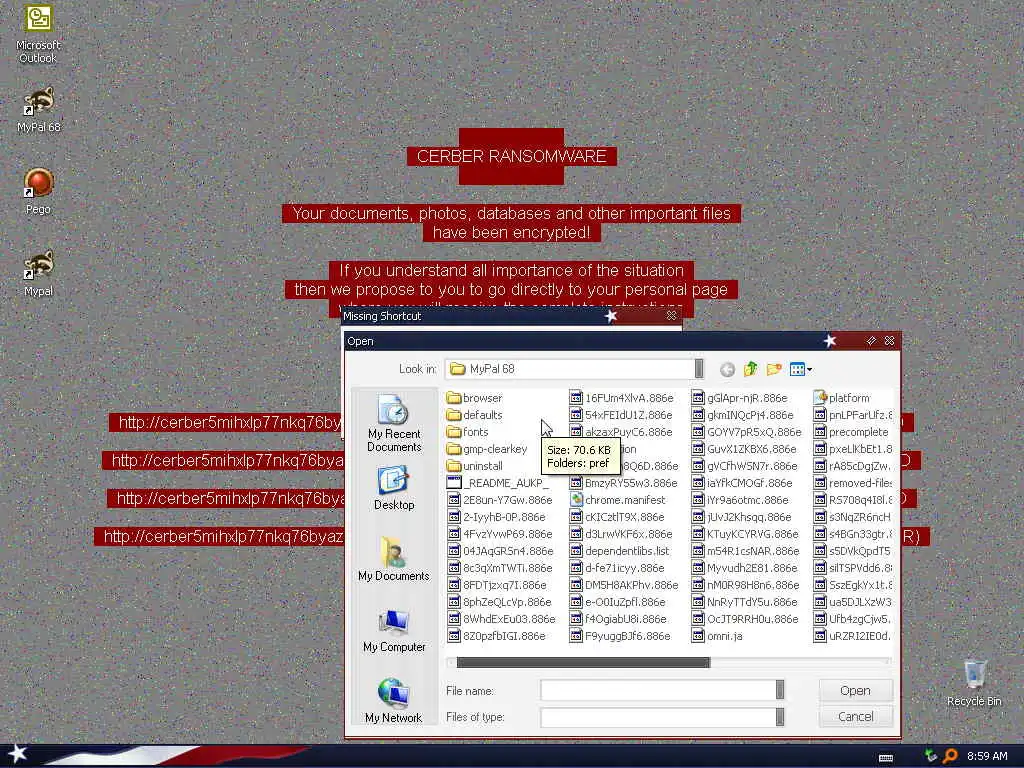This screenshot has height=768, width=1024.
Task: Select file F9yuggBJf6.886e
Action: pyautogui.click(x=620, y=635)
